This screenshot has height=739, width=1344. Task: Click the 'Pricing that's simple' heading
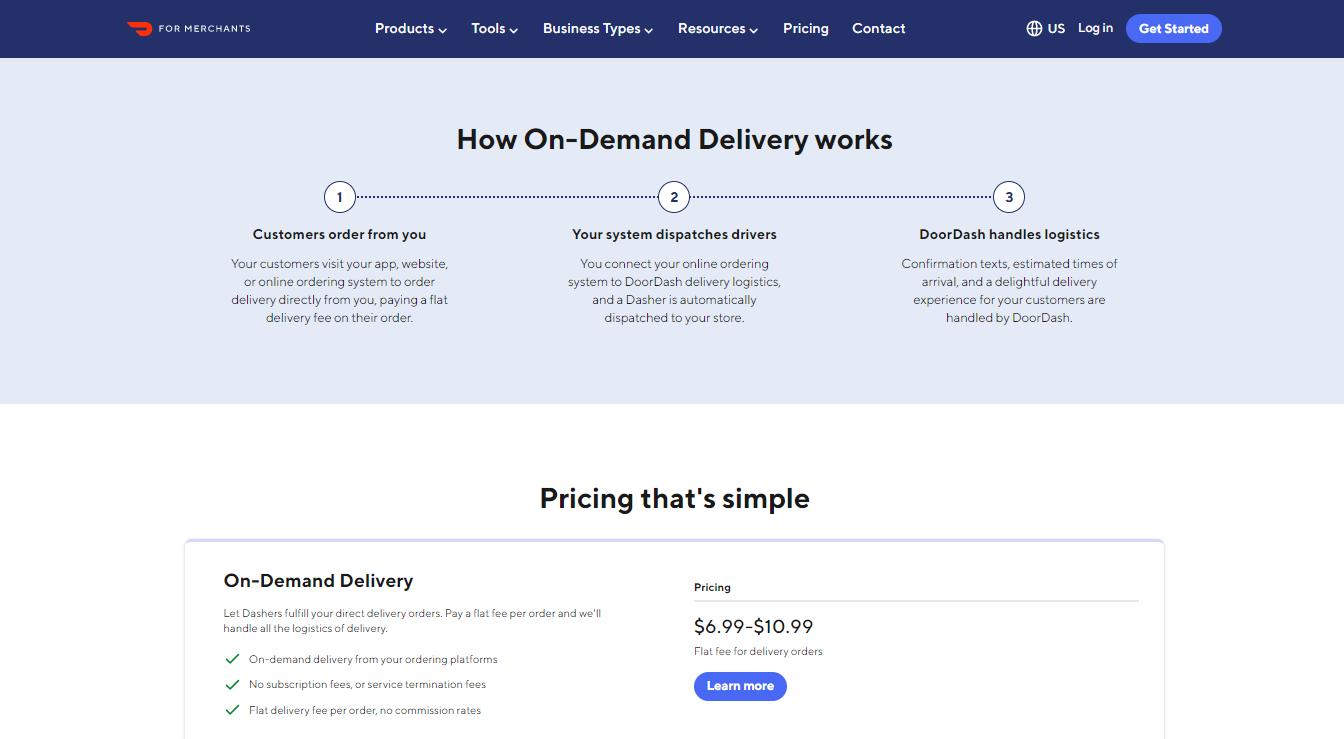pyautogui.click(x=675, y=498)
